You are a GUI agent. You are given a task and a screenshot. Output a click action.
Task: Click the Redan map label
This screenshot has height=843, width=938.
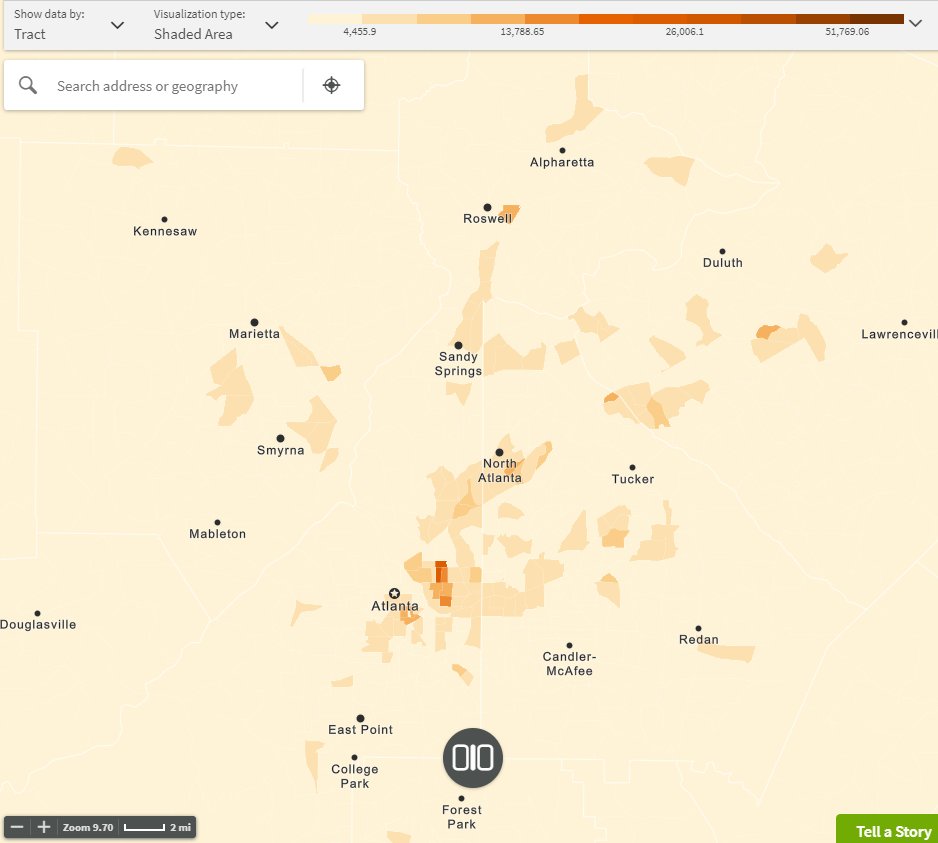tap(699, 640)
